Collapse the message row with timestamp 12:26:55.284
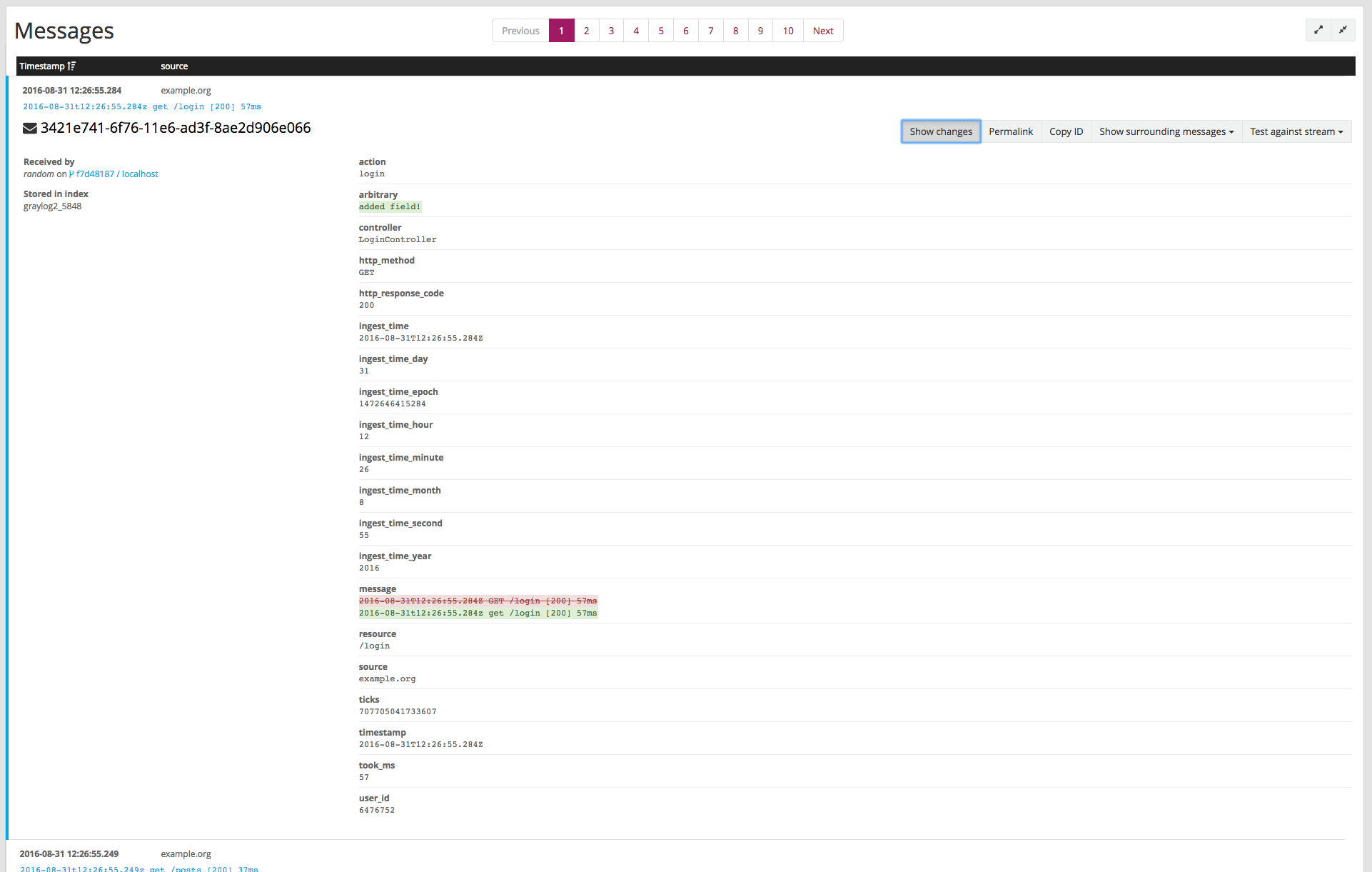Screen dimensions: 1372x872 point(71,91)
